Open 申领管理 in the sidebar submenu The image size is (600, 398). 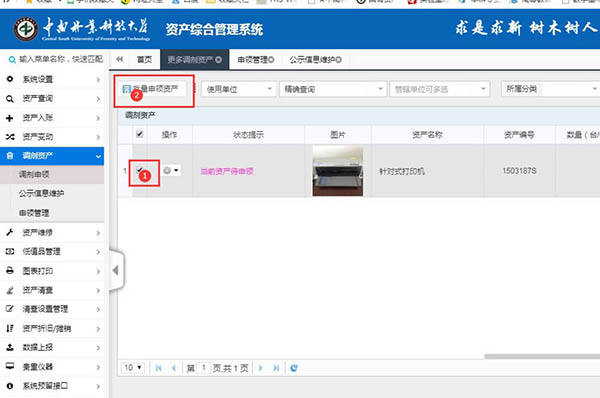(34, 213)
